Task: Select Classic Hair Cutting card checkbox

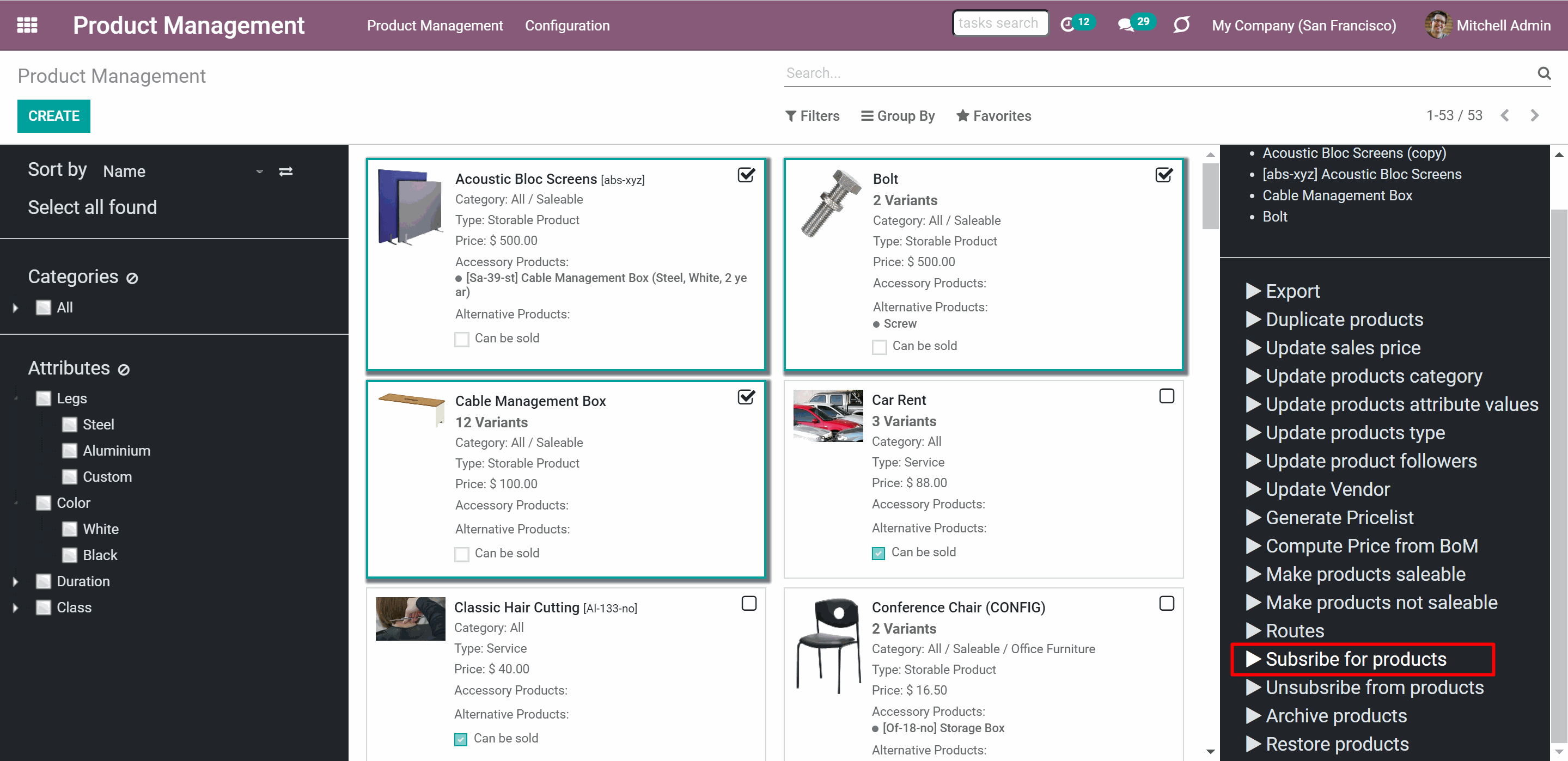Action: coord(749,604)
